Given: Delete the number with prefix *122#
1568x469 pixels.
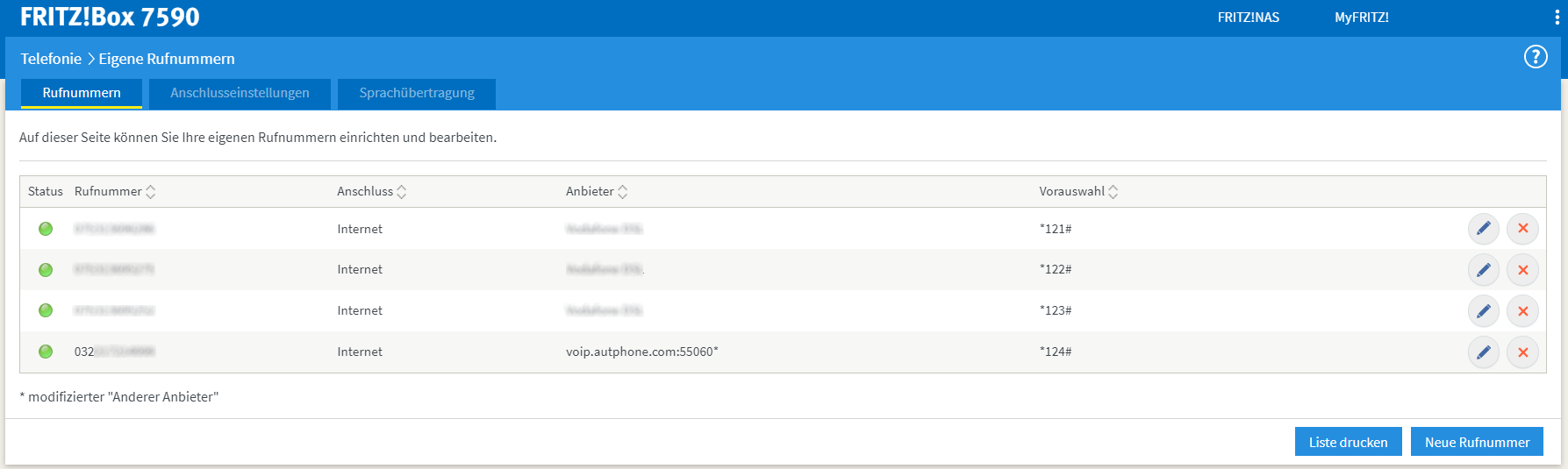Looking at the screenshot, I should tap(1522, 270).
